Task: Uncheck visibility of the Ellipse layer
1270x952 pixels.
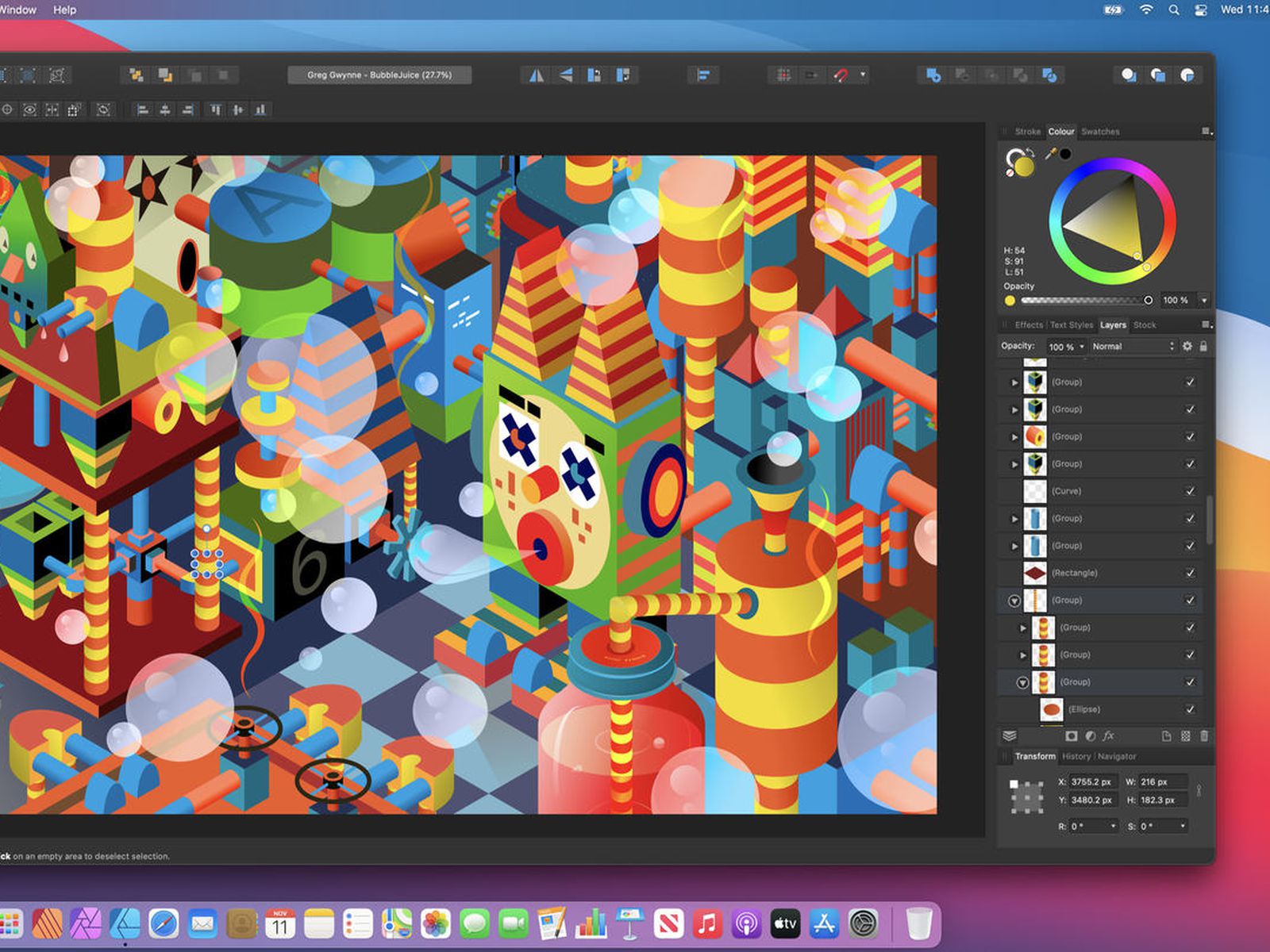Action: pos(1190,709)
